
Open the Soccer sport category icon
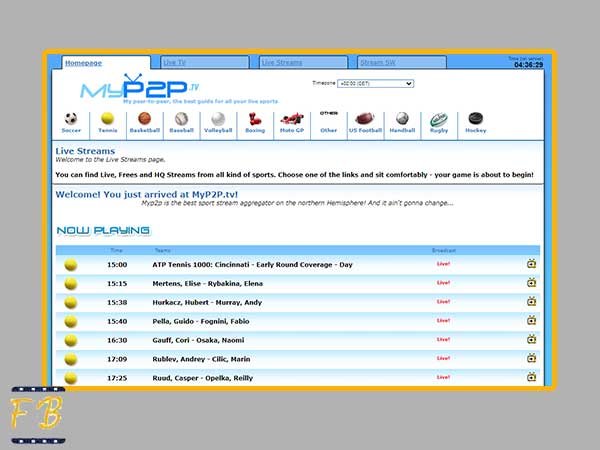[x=71, y=119]
